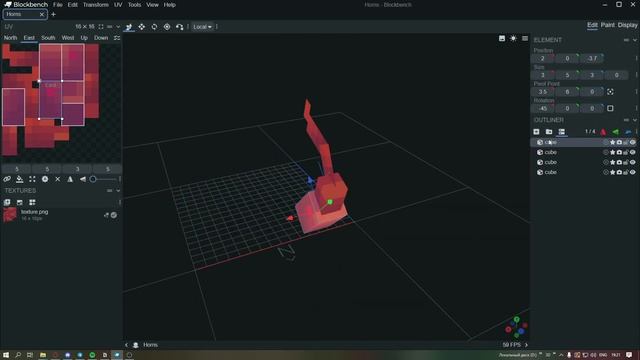Click the red icon in Outliner toolbar
Viewport: 640px width, 360px height.
point(603,132)
